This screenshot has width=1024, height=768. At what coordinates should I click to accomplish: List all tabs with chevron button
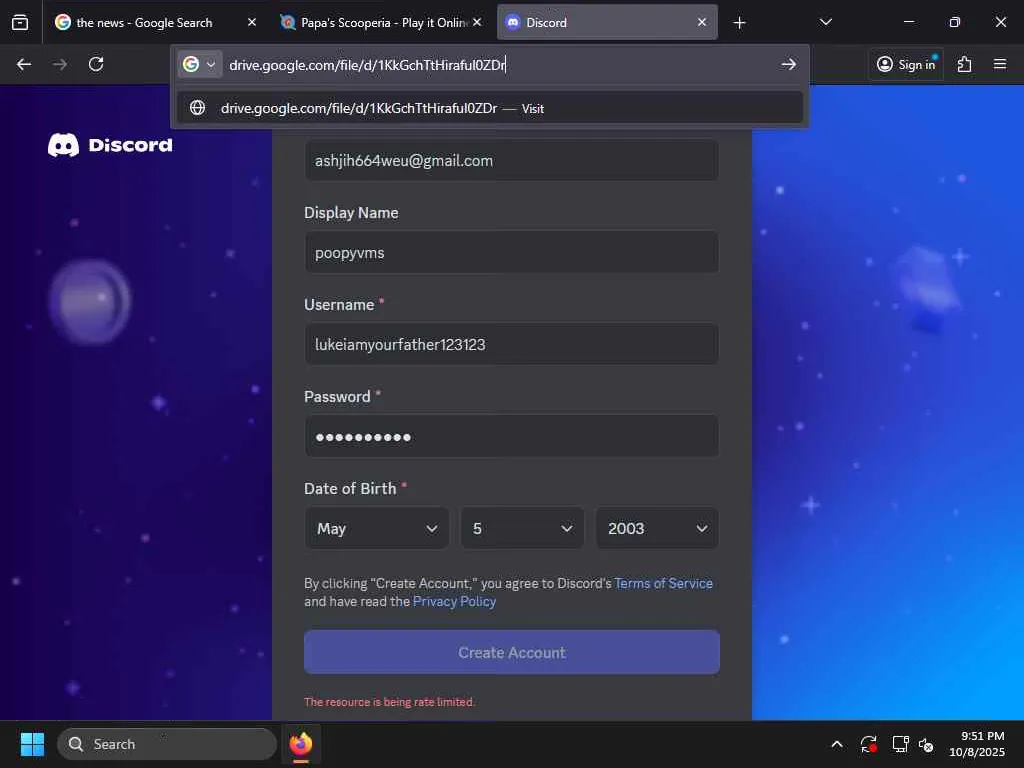(825, 22)
